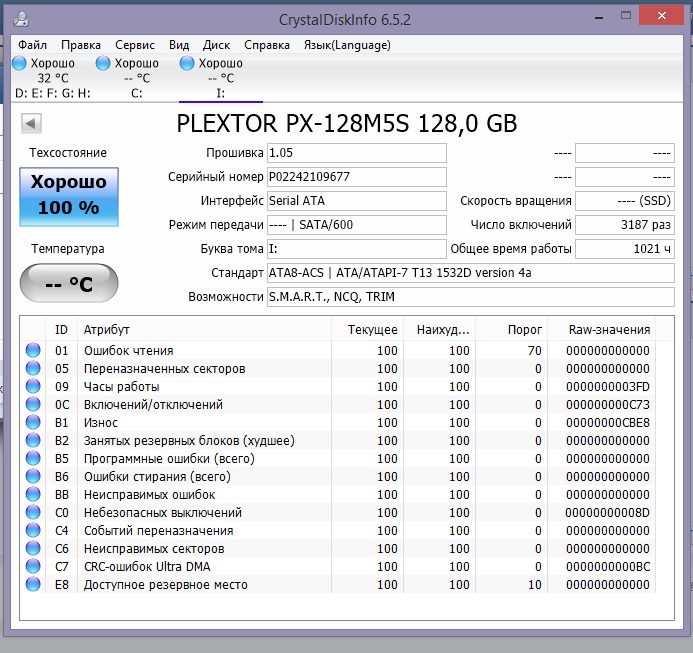Viewport: 693px width, 653px height.
Task: Click status icon of row 01 Ошибок чтения
Action: (33, 350)
